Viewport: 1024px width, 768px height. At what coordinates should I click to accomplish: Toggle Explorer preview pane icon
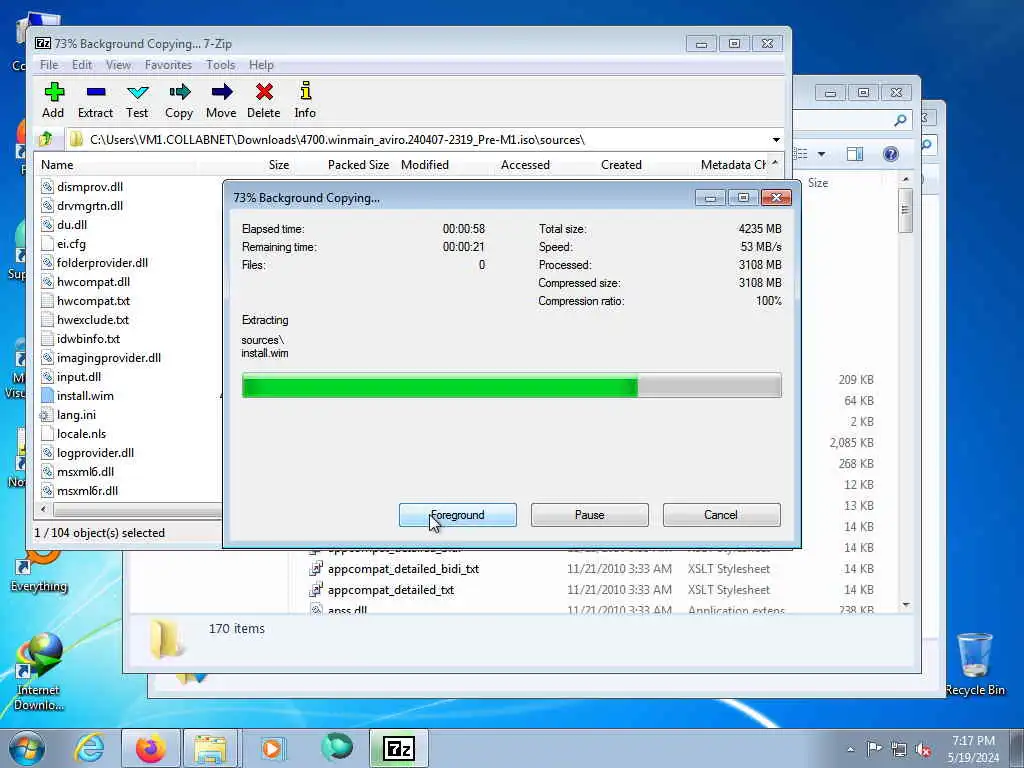coord(855,154)
